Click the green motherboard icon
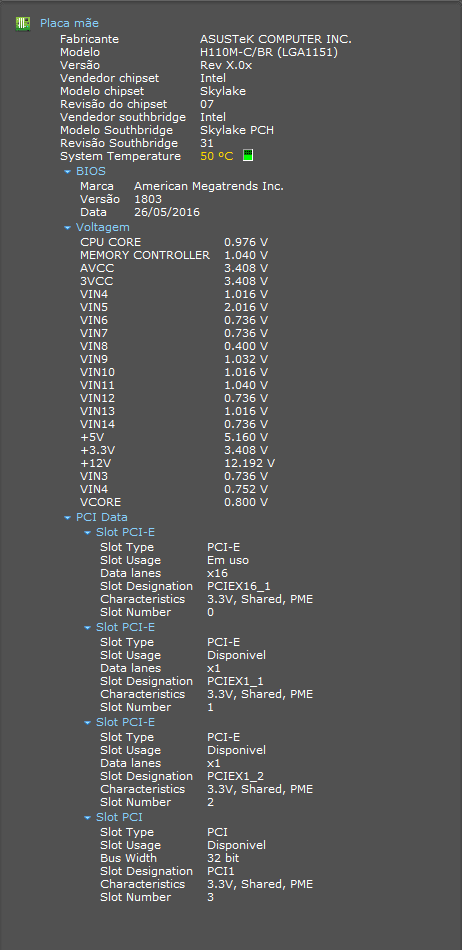 click(x=23, y=24)
